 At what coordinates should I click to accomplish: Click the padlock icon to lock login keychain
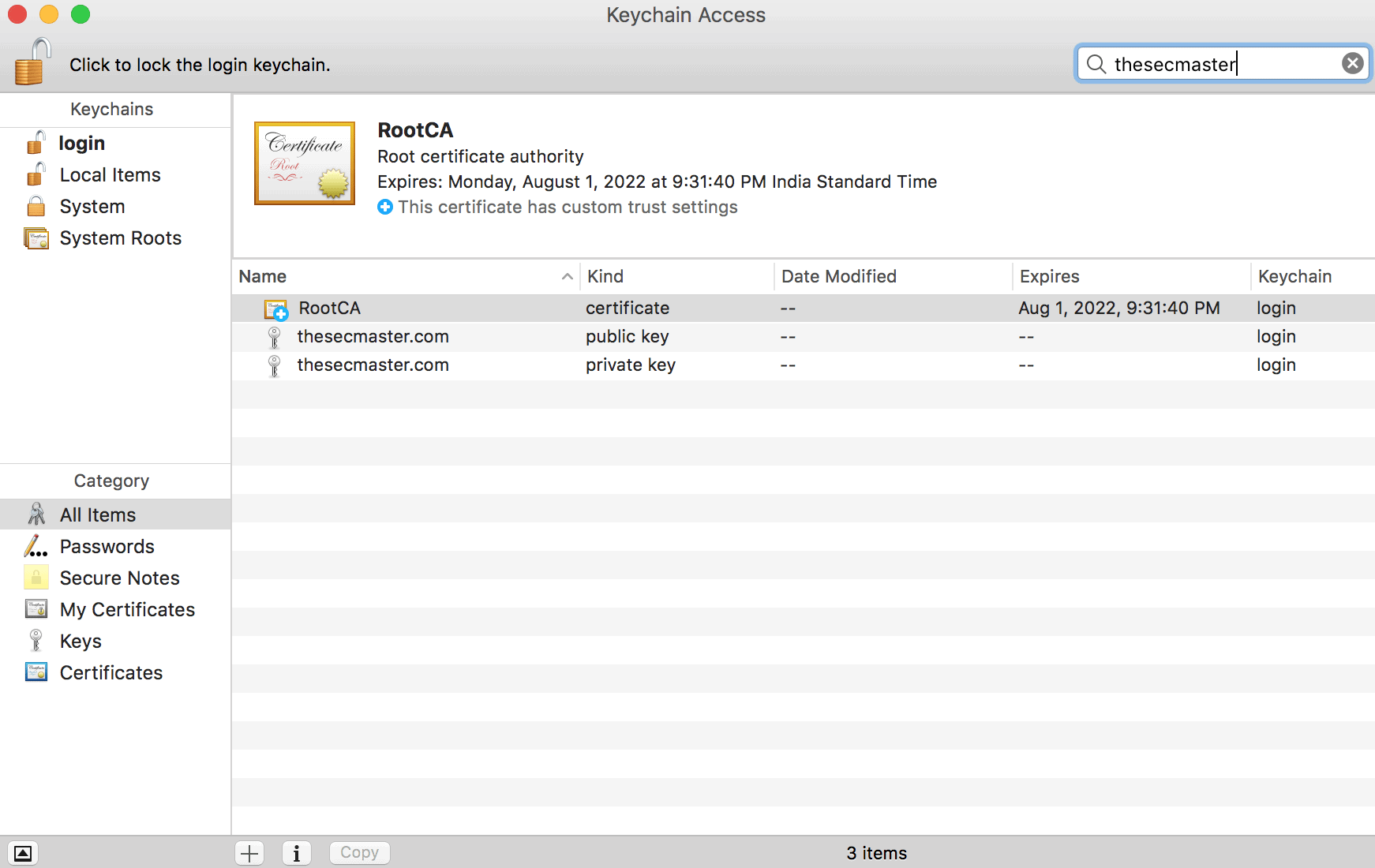coord(32,62)
